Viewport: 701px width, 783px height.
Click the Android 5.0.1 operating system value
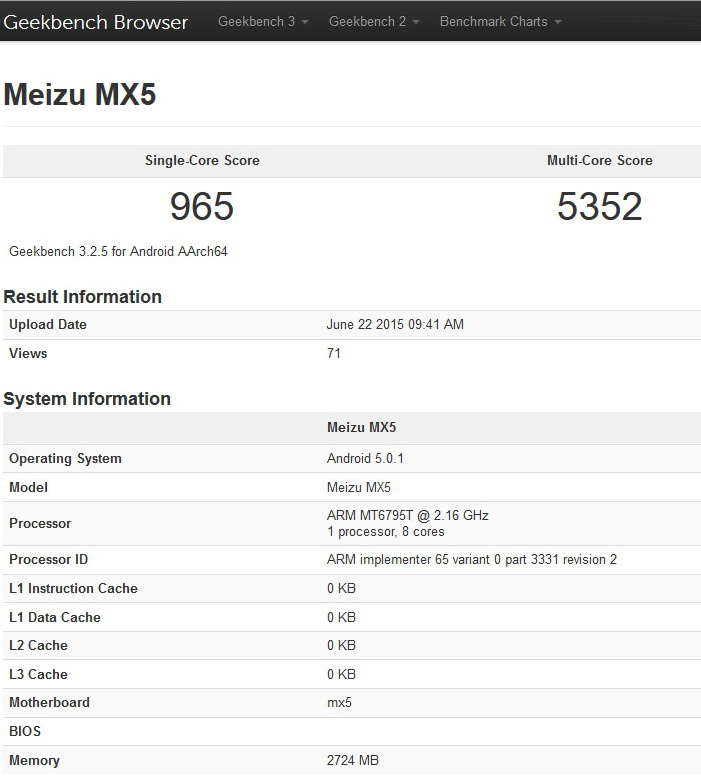click(x=365, y=459)
